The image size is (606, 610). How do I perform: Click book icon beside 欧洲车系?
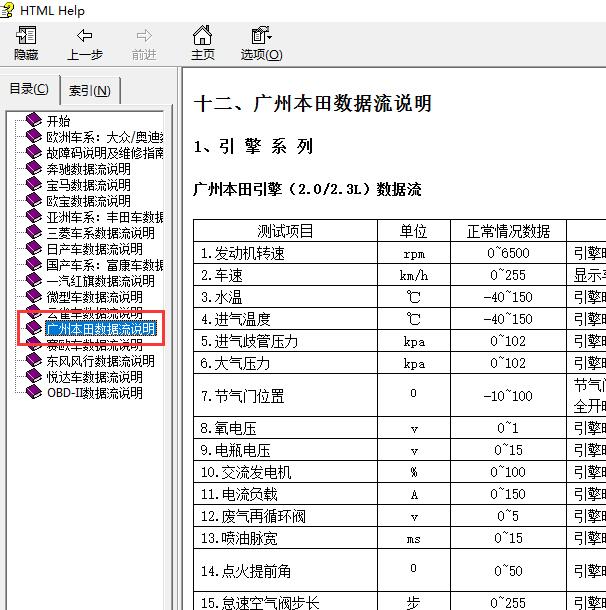34,136
